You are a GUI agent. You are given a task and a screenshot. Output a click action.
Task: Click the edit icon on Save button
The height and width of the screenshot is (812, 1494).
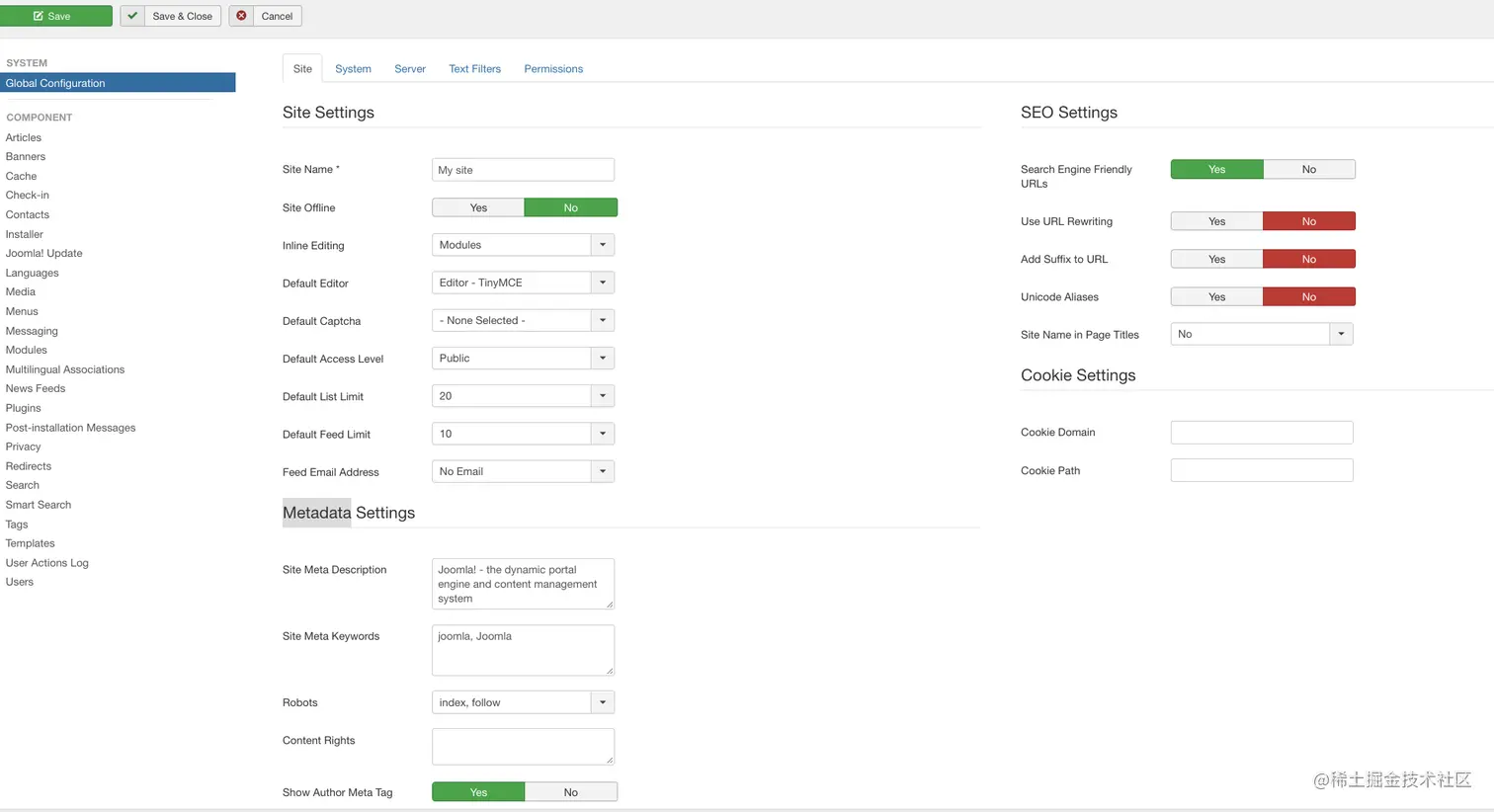pyautogui.click(x=39, y=16)
